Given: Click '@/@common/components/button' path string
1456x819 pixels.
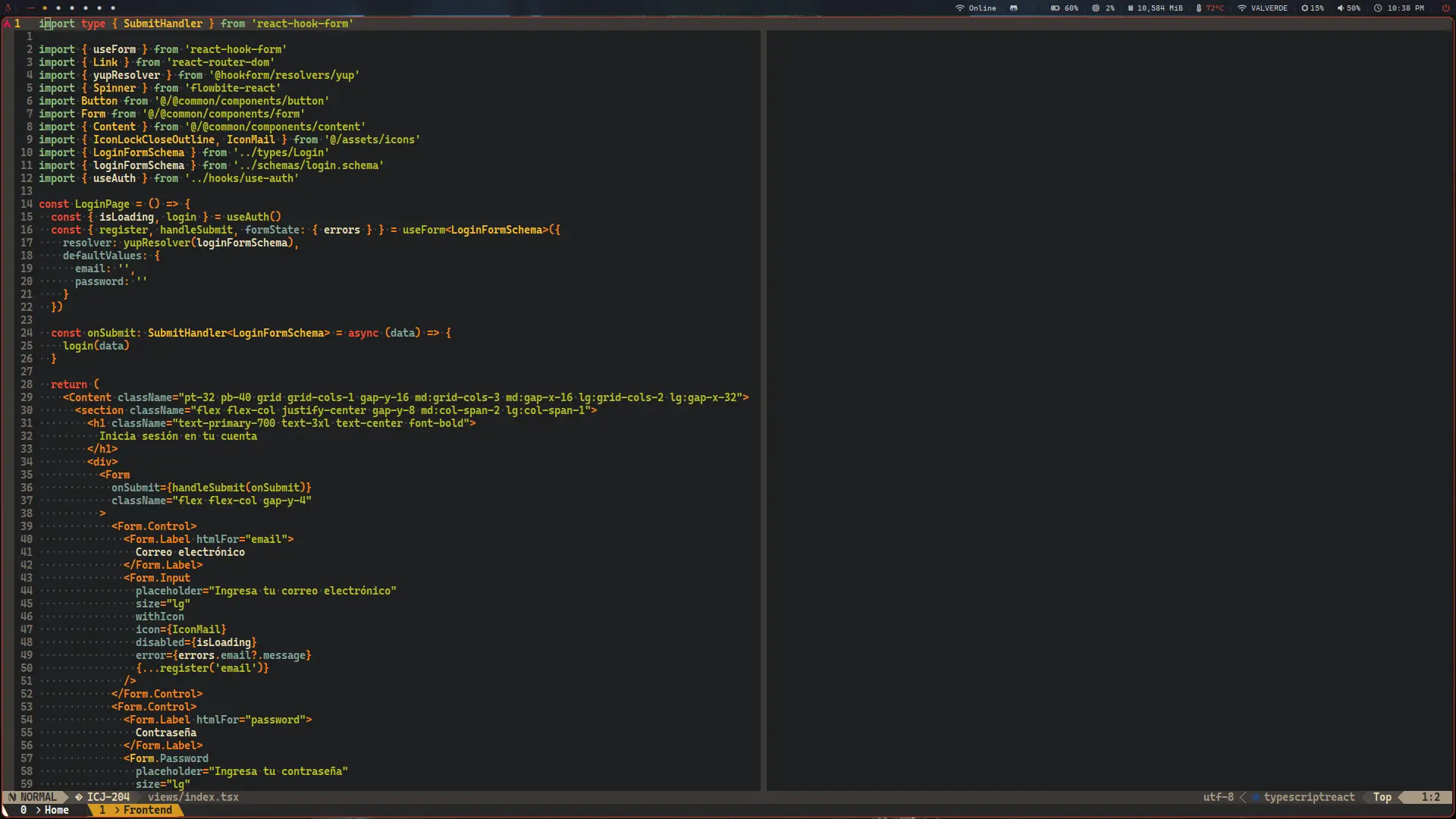Looking at the screenshot, I should [x=242, y=101].
